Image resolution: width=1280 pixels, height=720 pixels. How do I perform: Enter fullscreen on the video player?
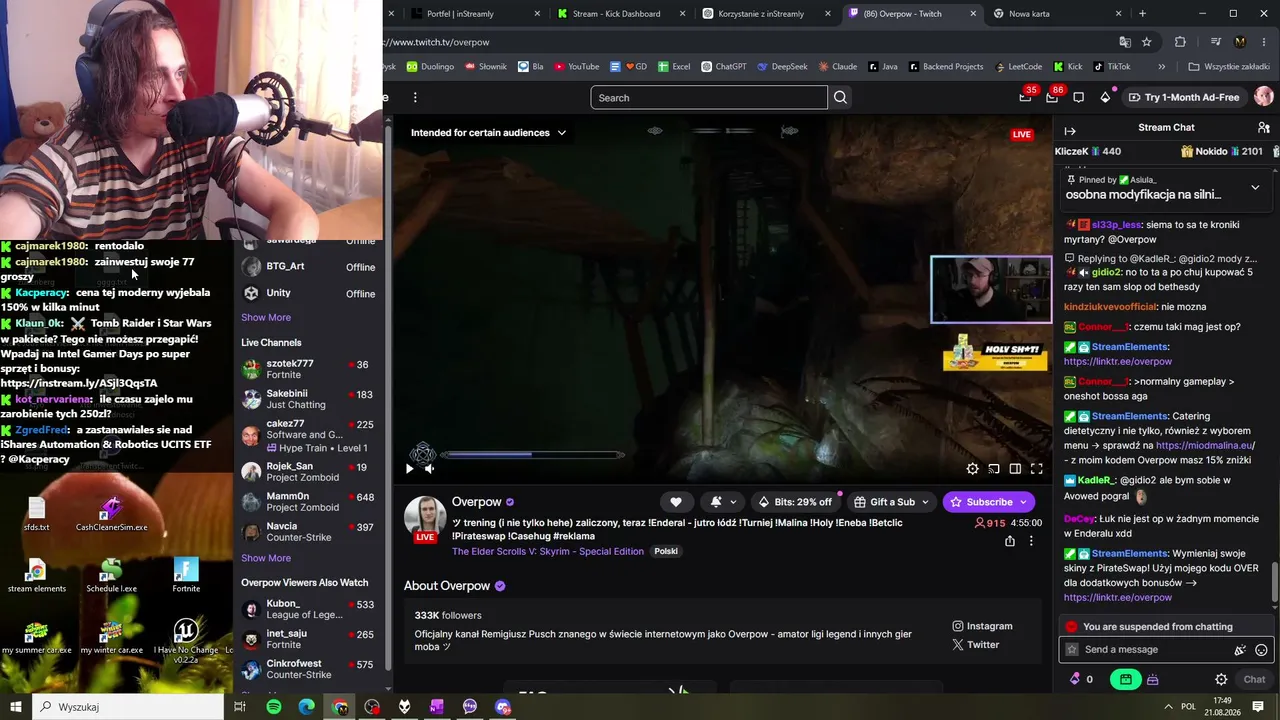pos(1037,468)
